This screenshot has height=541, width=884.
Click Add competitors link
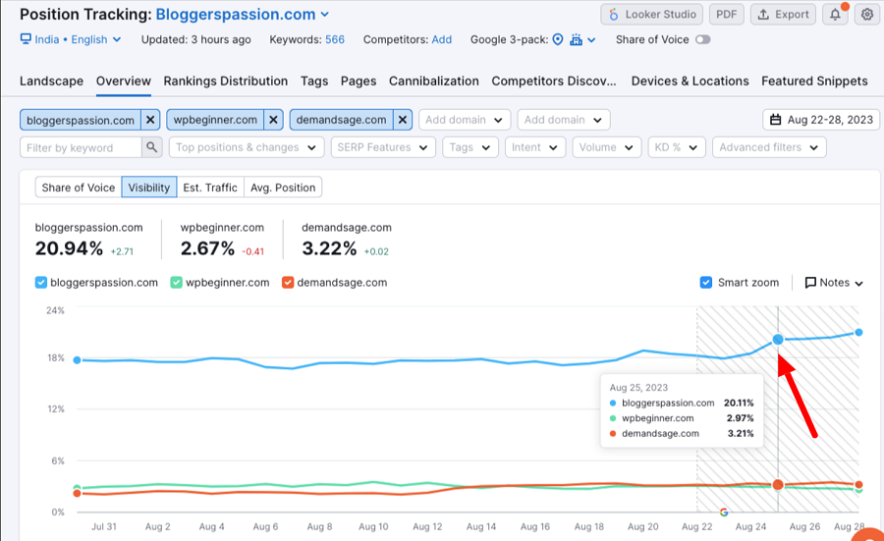[x=441, y=39]
